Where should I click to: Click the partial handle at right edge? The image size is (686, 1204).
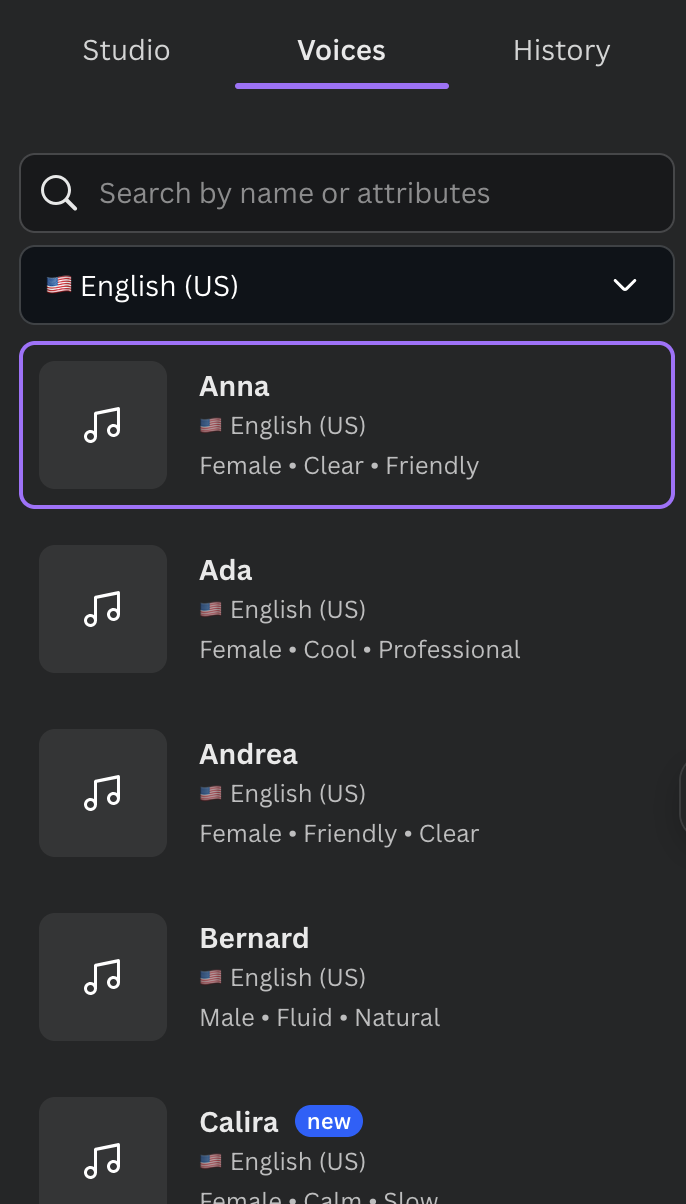(682, 796)
